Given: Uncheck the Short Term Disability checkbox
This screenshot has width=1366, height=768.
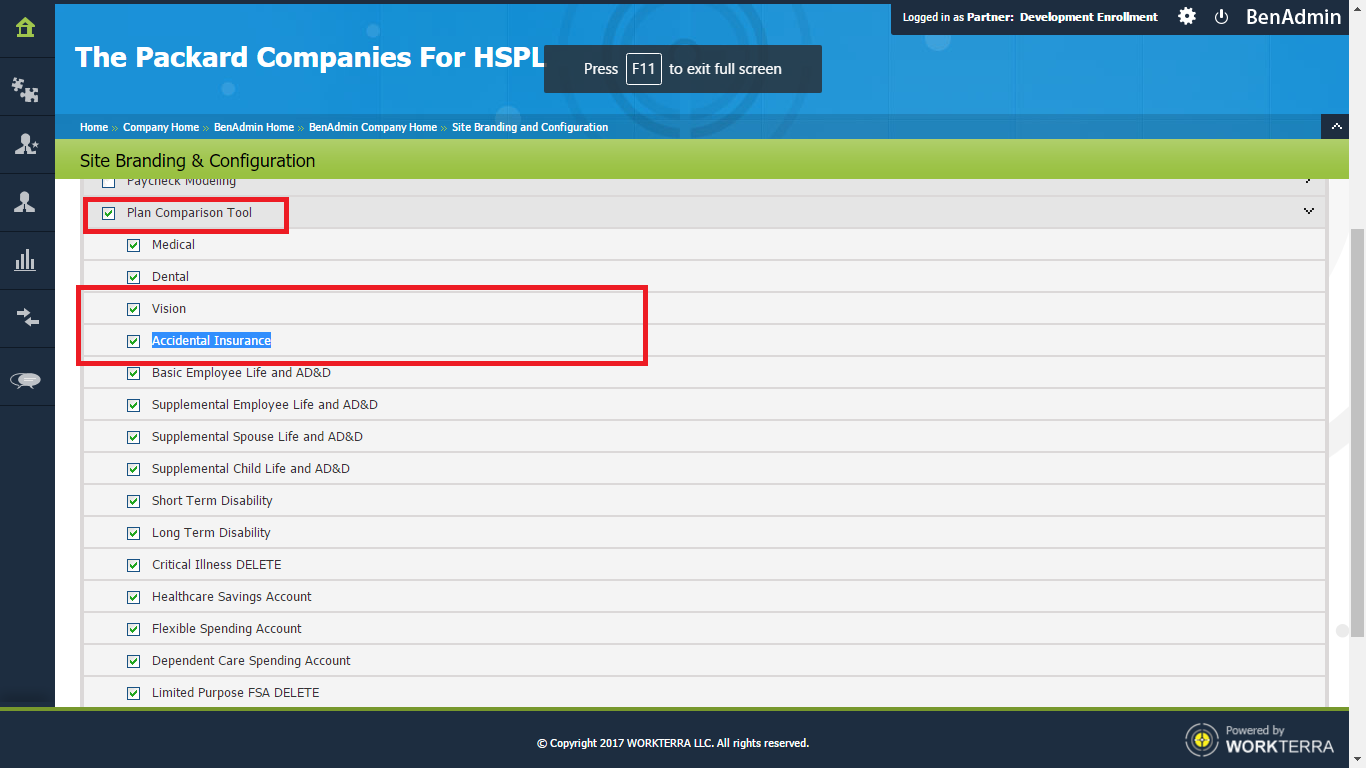Looking at the screenshot, I should [x=134, y=501].
